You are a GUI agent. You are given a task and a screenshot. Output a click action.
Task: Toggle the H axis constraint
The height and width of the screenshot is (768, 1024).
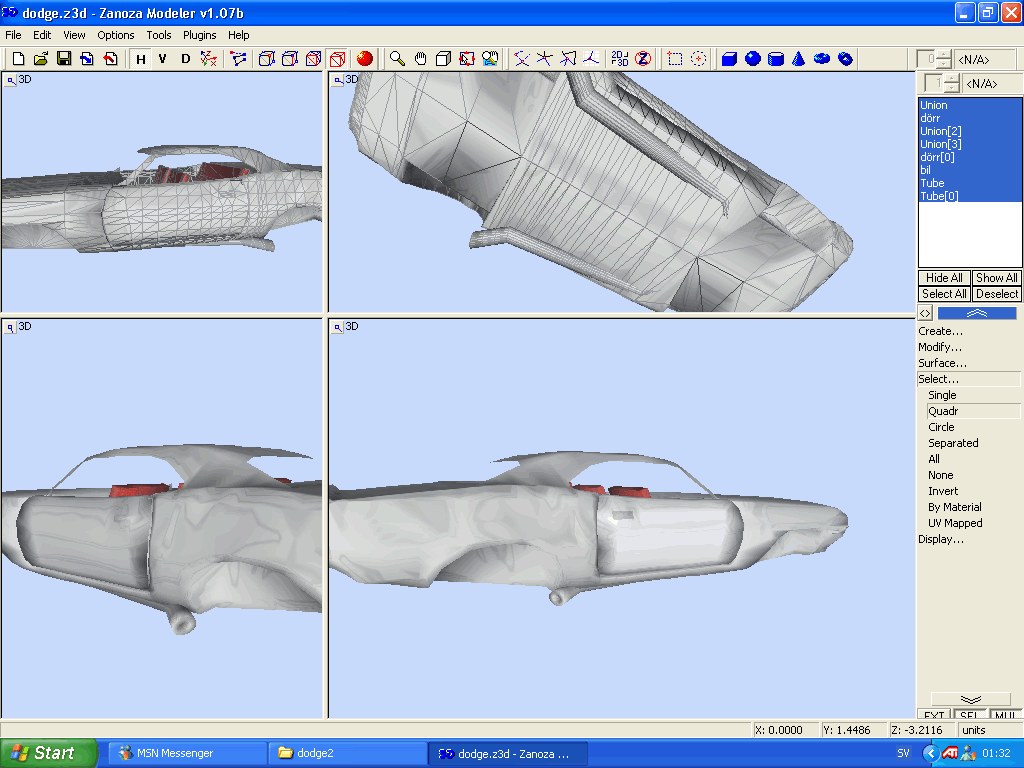[141, 59]
